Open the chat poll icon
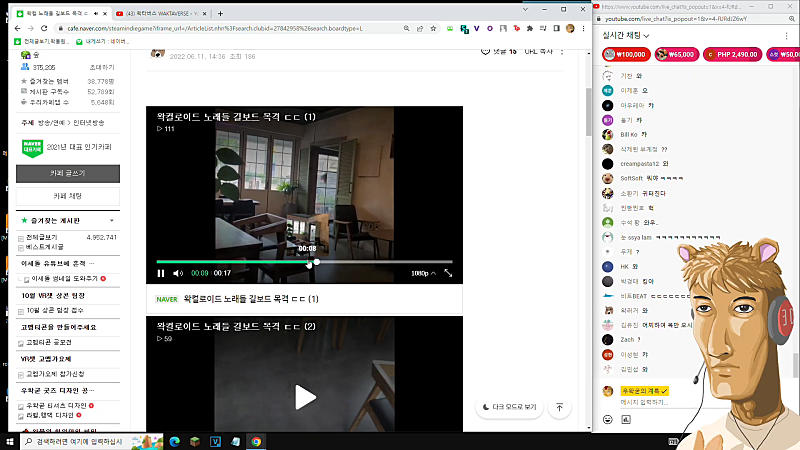 coord(626,419)
